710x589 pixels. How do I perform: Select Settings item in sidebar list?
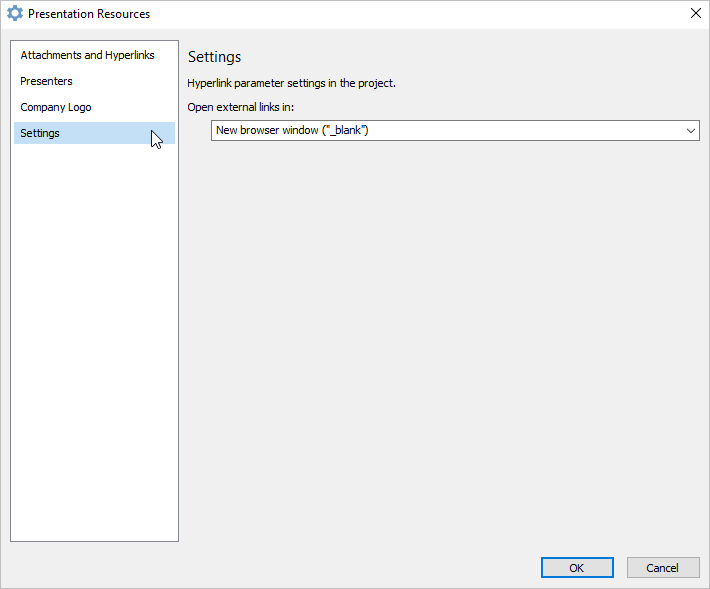[x=94, y=133]
